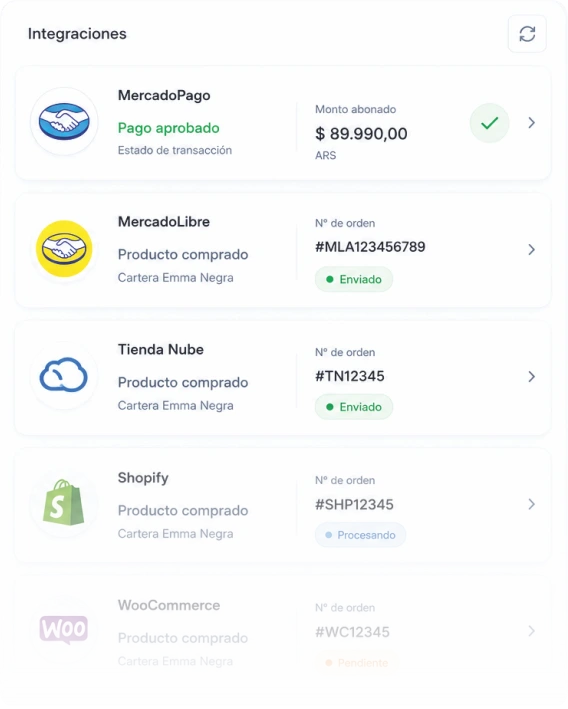Image resolution: width=568 pixels, height=709 pixels.
Task: Click Producto comprado in Shopify card
Action: point(183,510)
